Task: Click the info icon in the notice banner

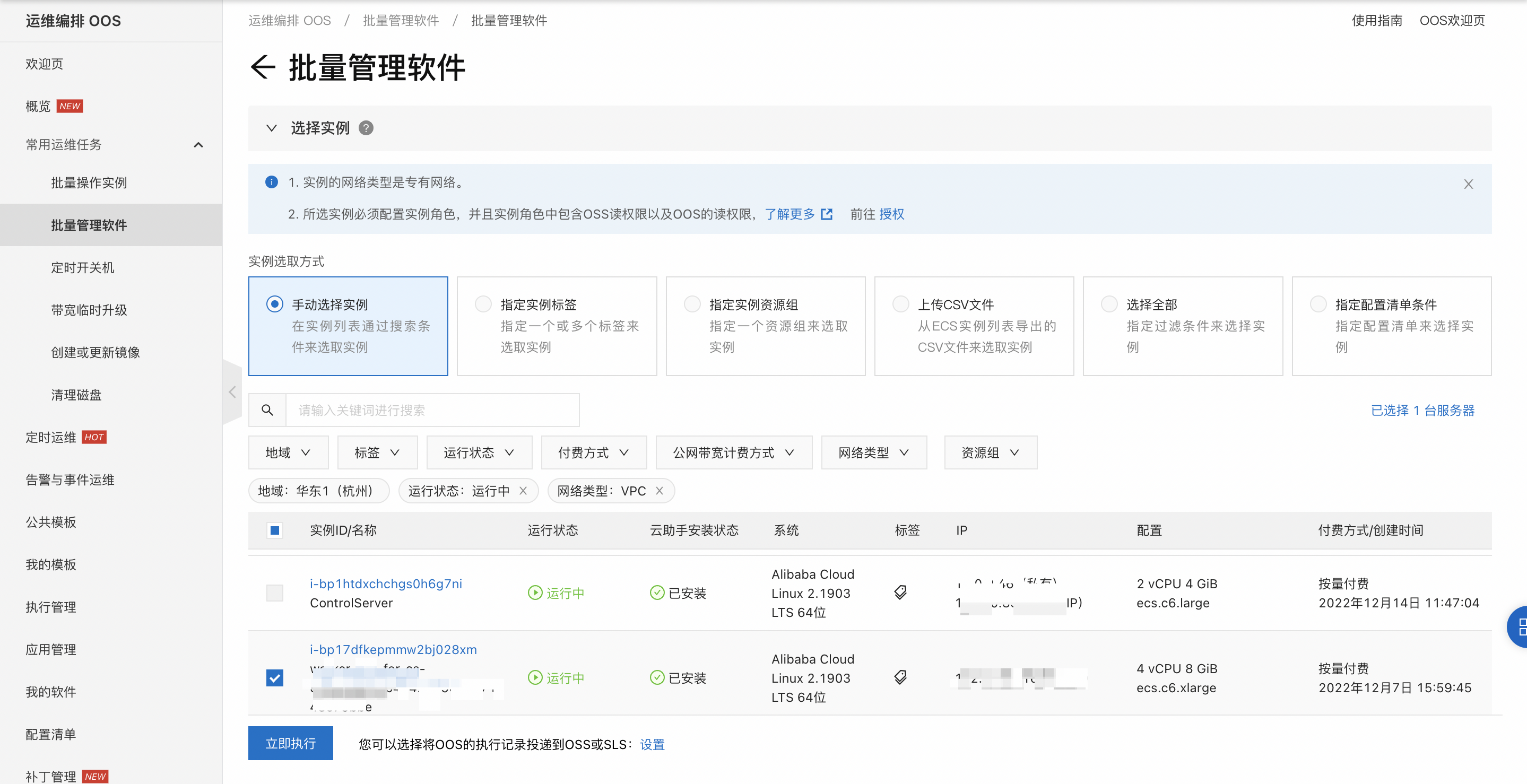Action: pyautogui.click(x=272, y=182)
